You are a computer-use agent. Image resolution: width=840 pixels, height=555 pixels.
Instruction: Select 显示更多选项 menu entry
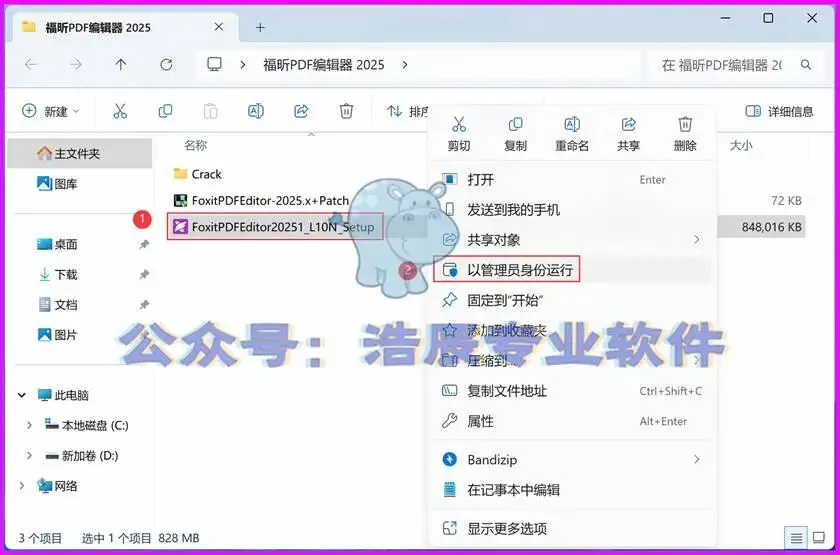coord(572,529)
